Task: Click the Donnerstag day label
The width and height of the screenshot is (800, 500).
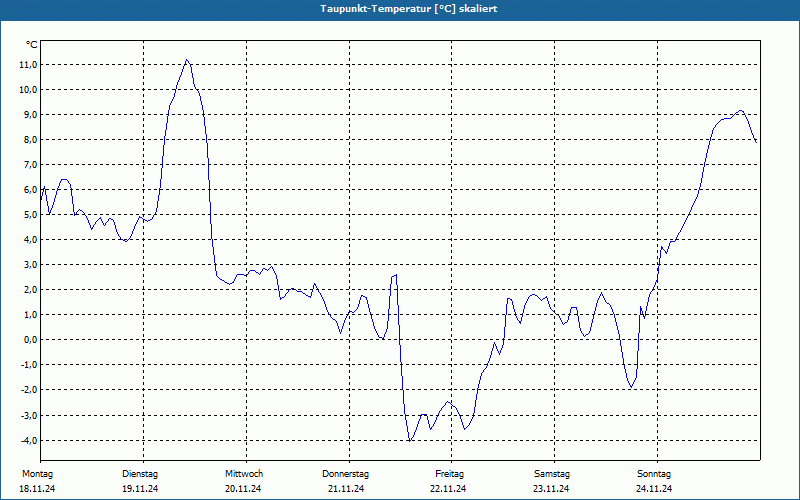Action: point(345,474)
